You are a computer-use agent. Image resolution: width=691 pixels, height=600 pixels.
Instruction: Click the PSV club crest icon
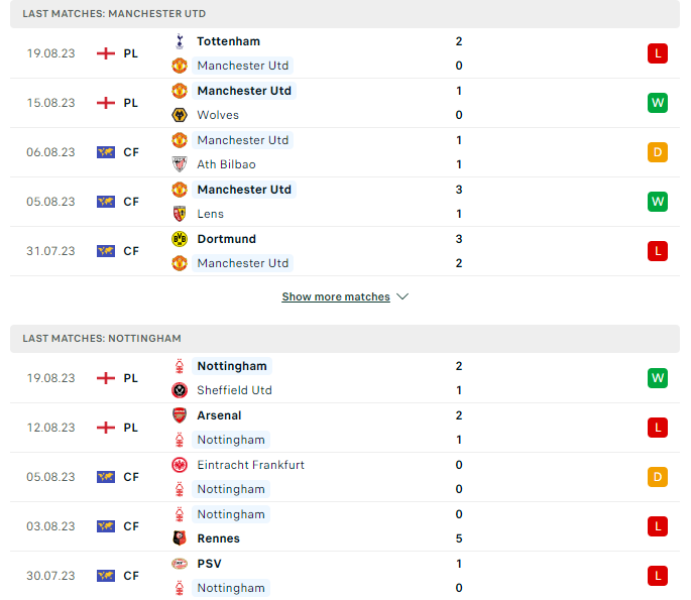tap(179, 564)
